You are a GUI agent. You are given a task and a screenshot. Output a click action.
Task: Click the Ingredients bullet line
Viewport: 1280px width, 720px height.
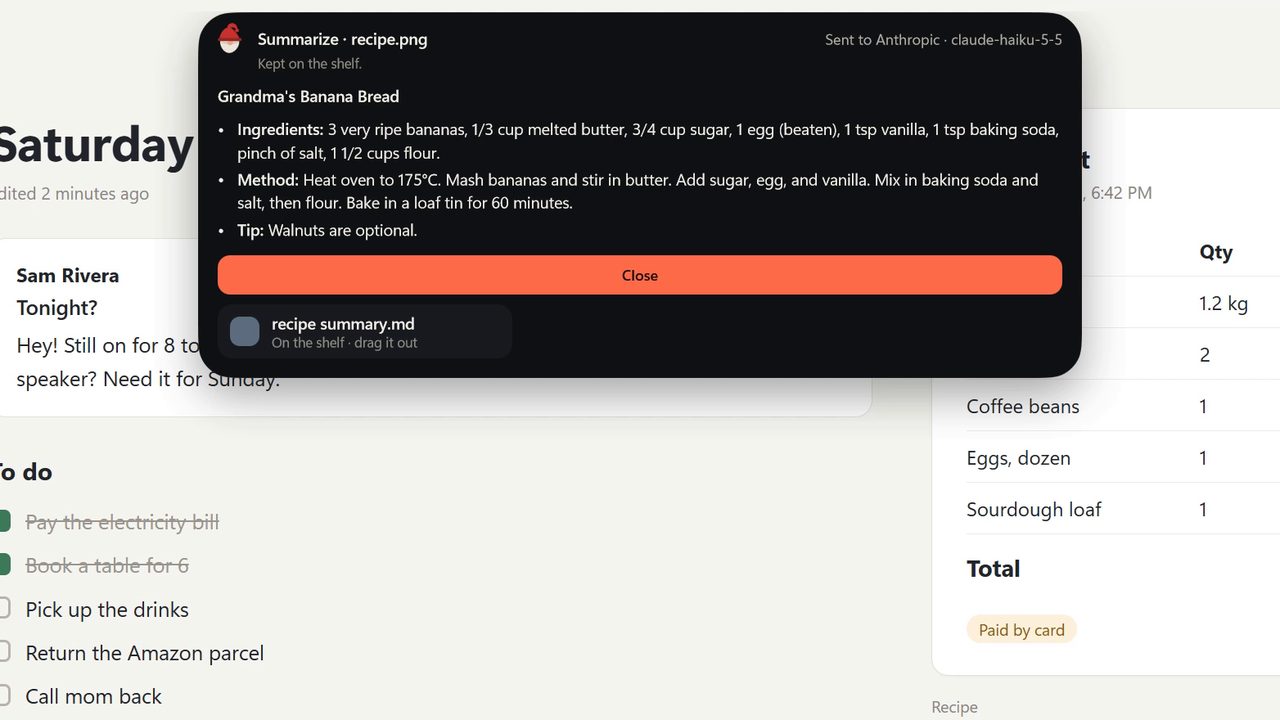(648, 141)
